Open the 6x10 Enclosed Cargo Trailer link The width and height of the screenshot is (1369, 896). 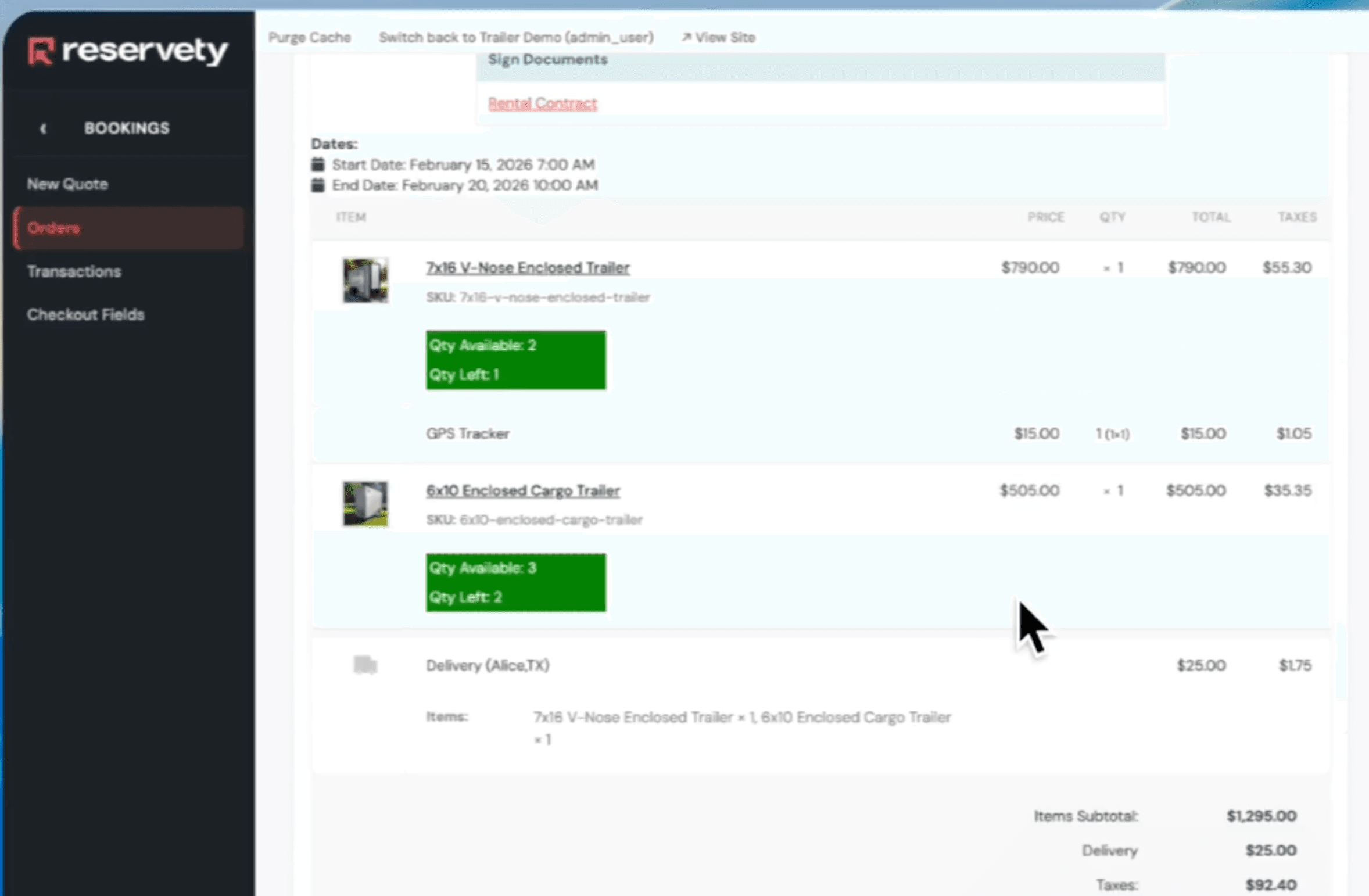[x=523, y=490]
